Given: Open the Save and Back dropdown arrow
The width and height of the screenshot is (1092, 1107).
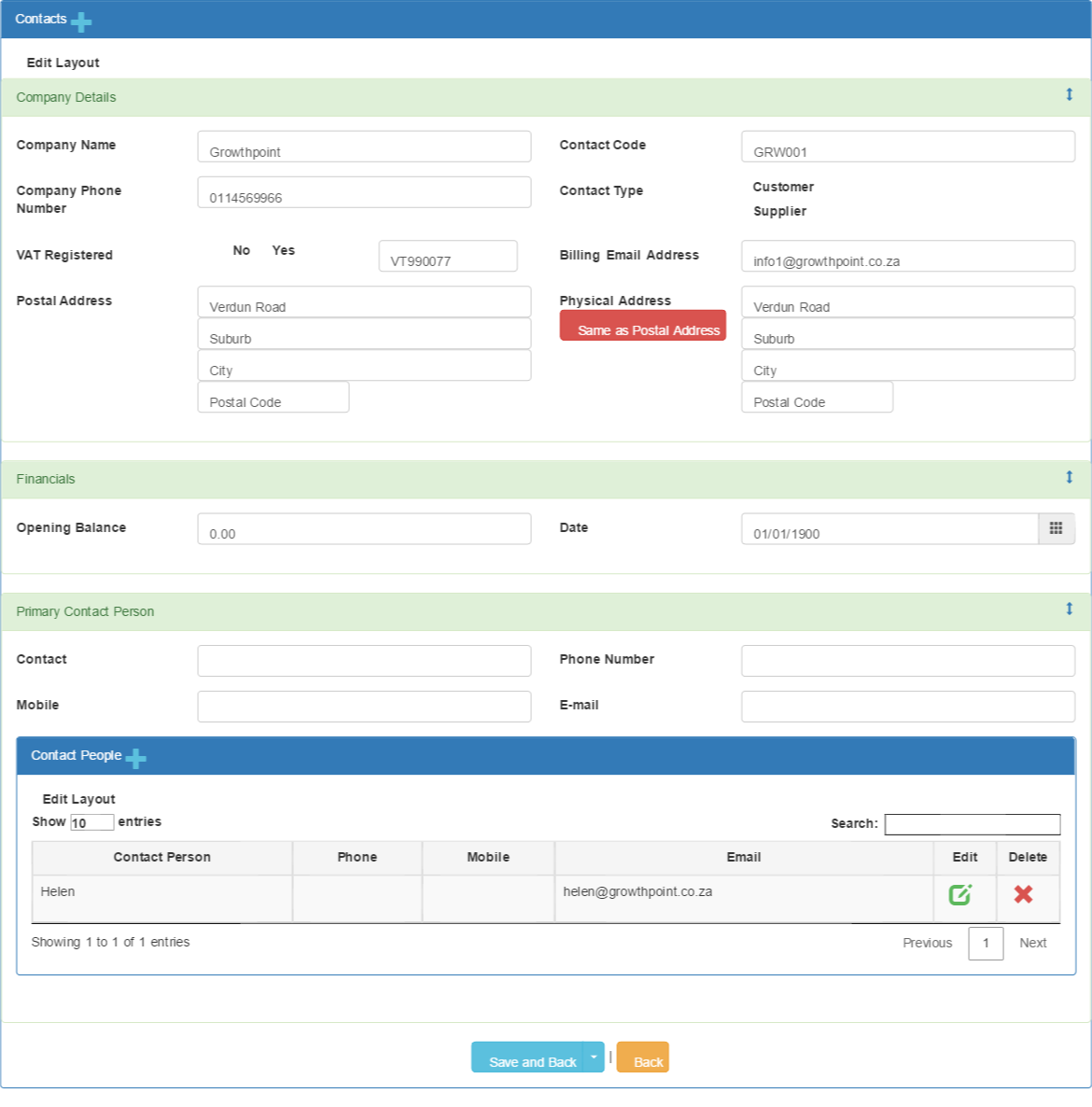Looking at the screenshot, I should pos(594,1057).
